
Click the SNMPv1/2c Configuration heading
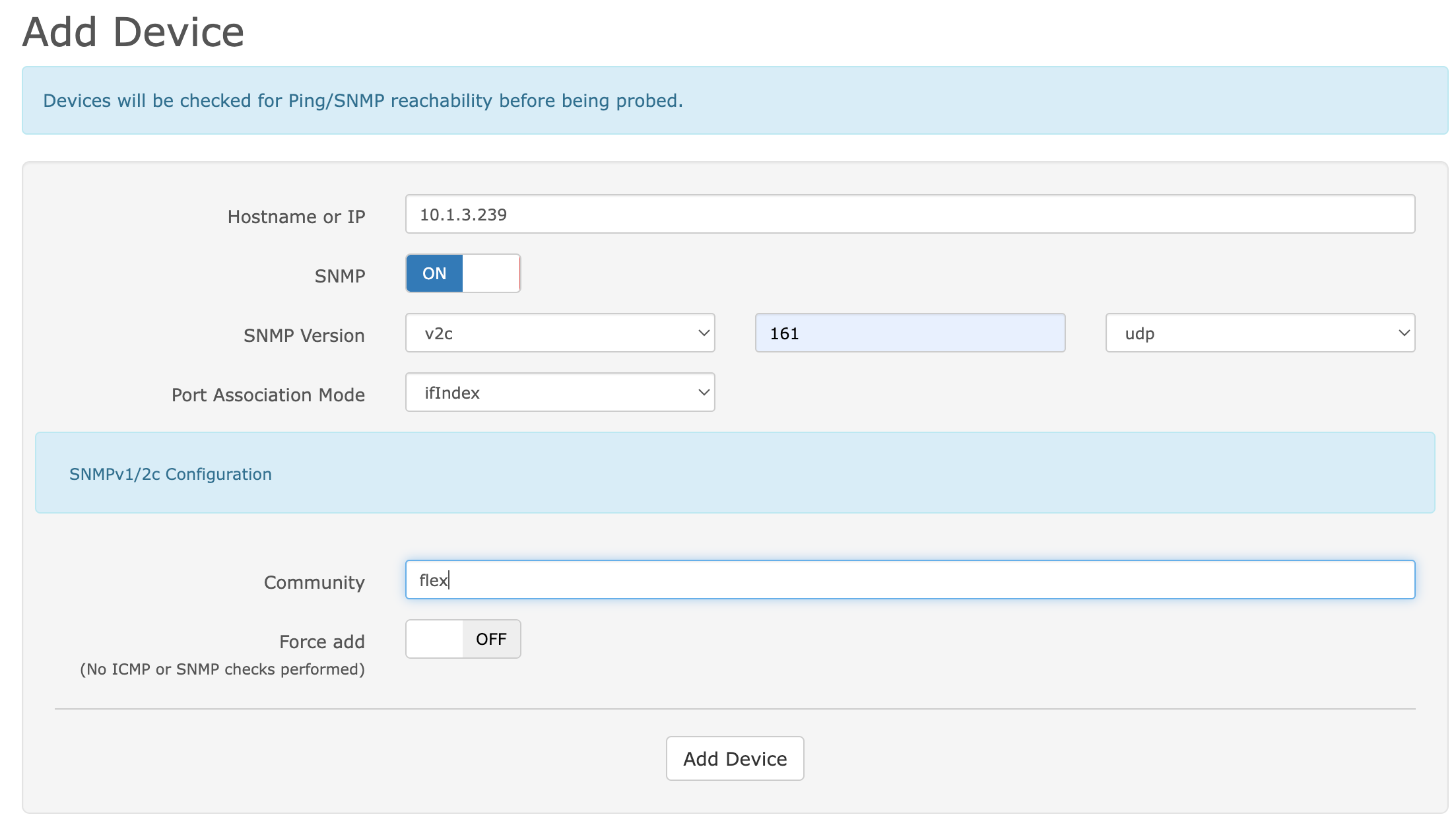pyautogui.click(x=170, y=474)
